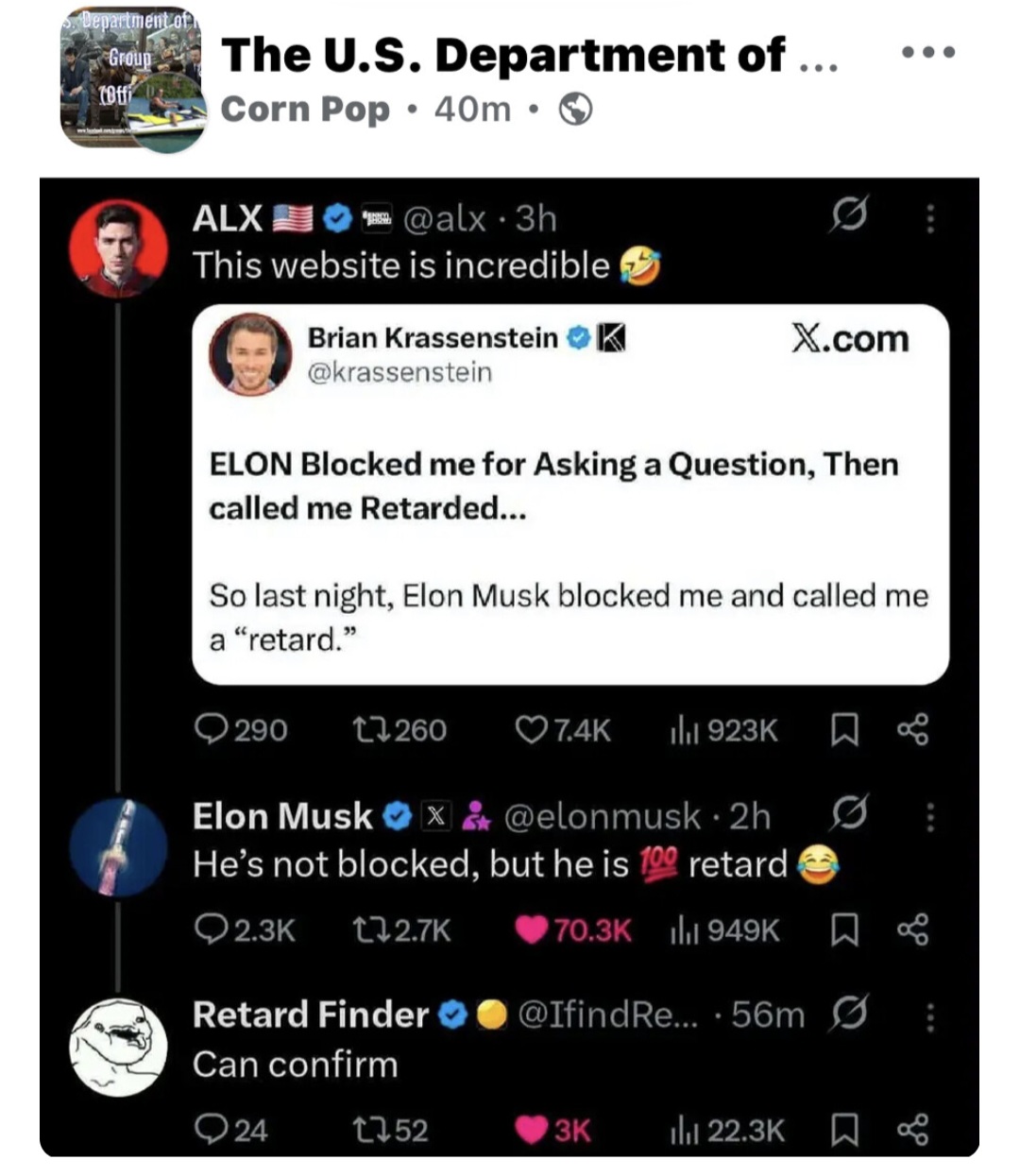Viewport: 1020px width, 1176px height.
Task: Open the ALX profile picture
Action: point(118,248)
